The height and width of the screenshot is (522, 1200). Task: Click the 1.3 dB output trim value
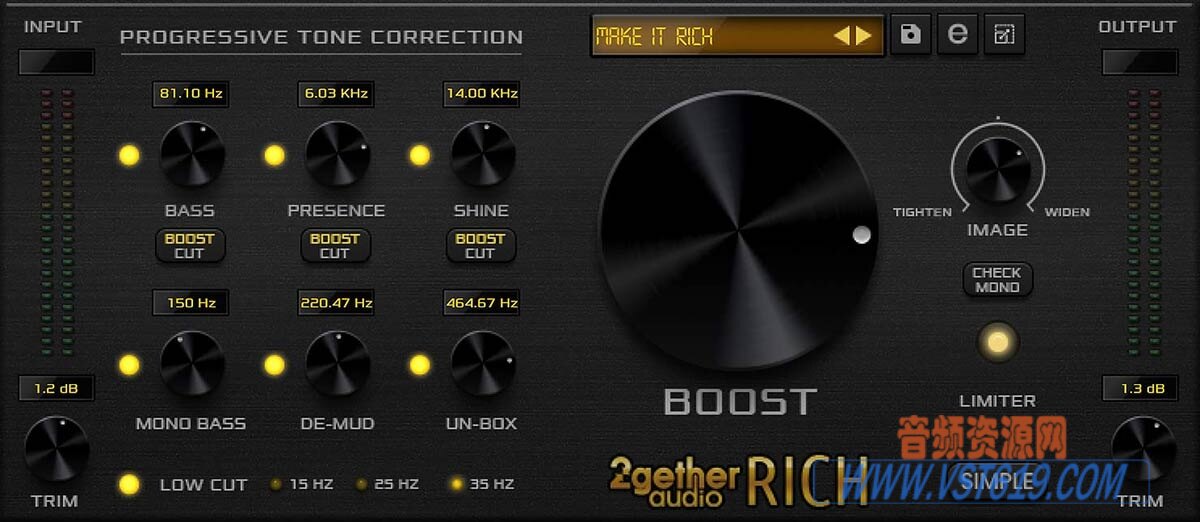tap(1140, 388)
